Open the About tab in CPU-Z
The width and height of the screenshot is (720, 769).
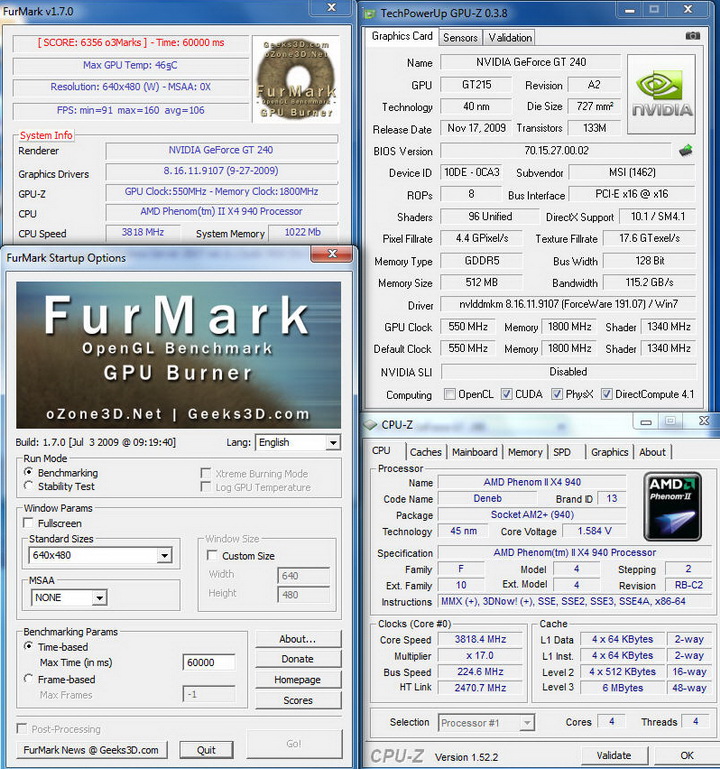click(652, 452)
